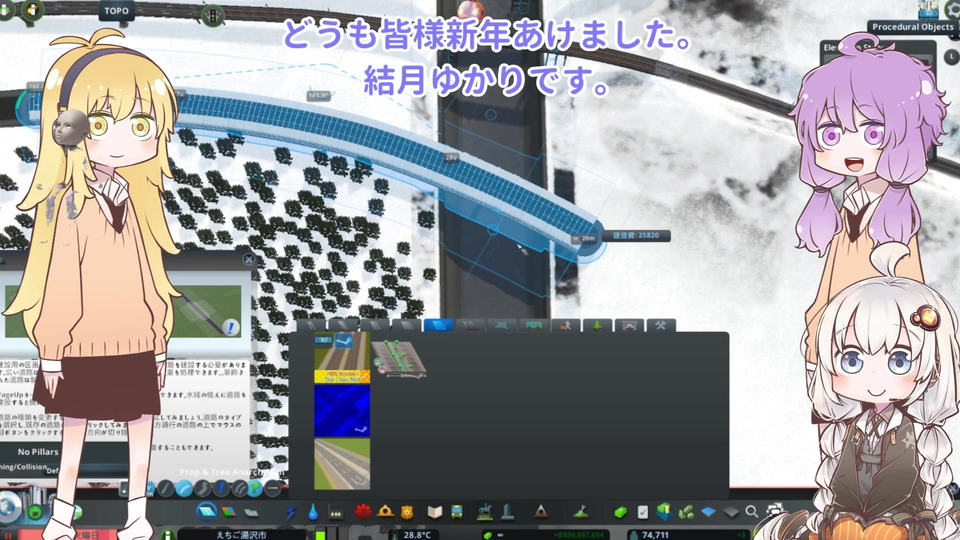Open the Water and sewage droplet icon

pos(313,511)
